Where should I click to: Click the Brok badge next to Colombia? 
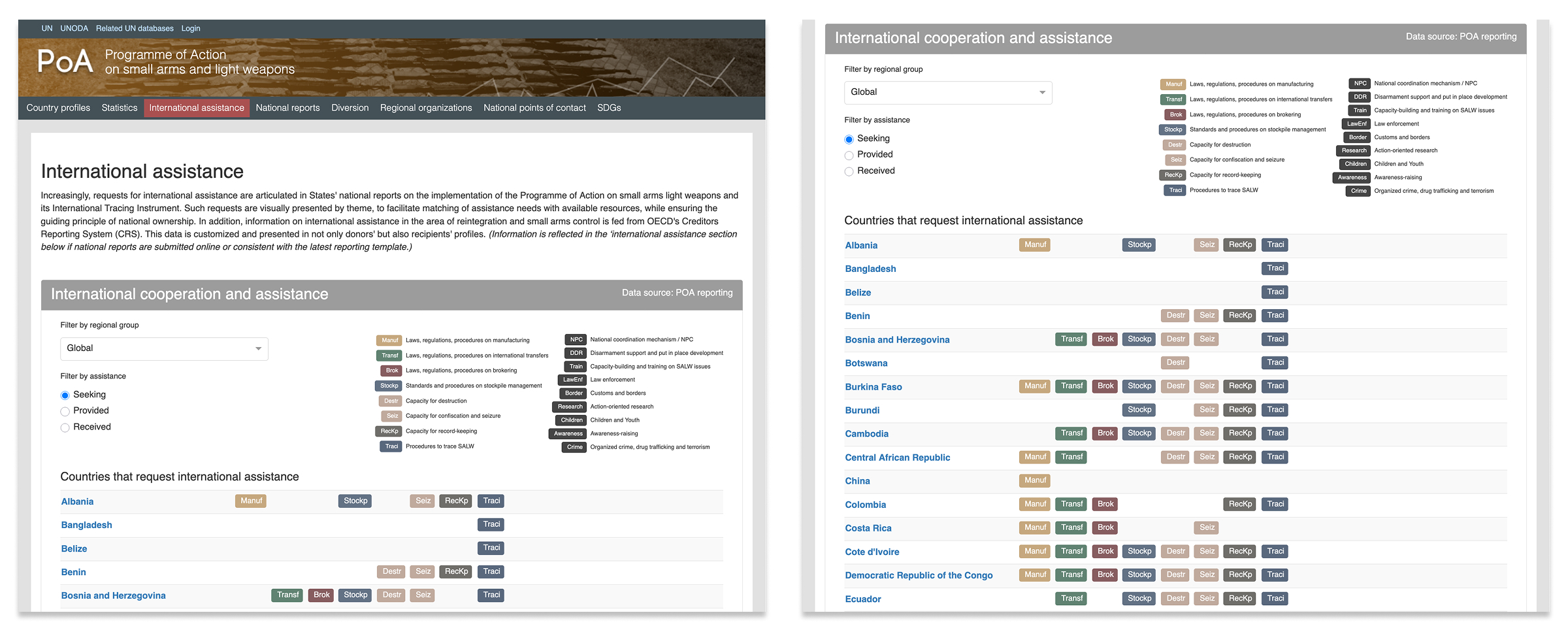(1104, 504)
